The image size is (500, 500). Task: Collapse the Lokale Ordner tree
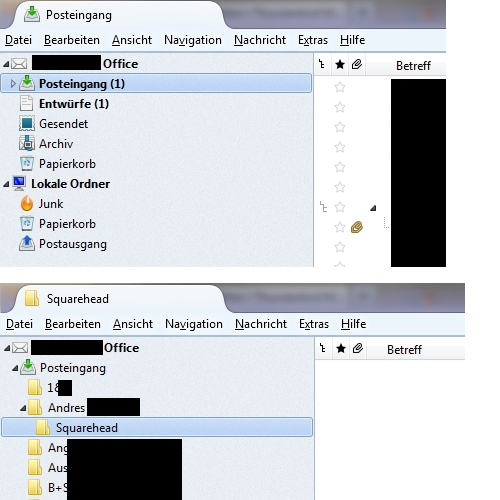(6, 184)
